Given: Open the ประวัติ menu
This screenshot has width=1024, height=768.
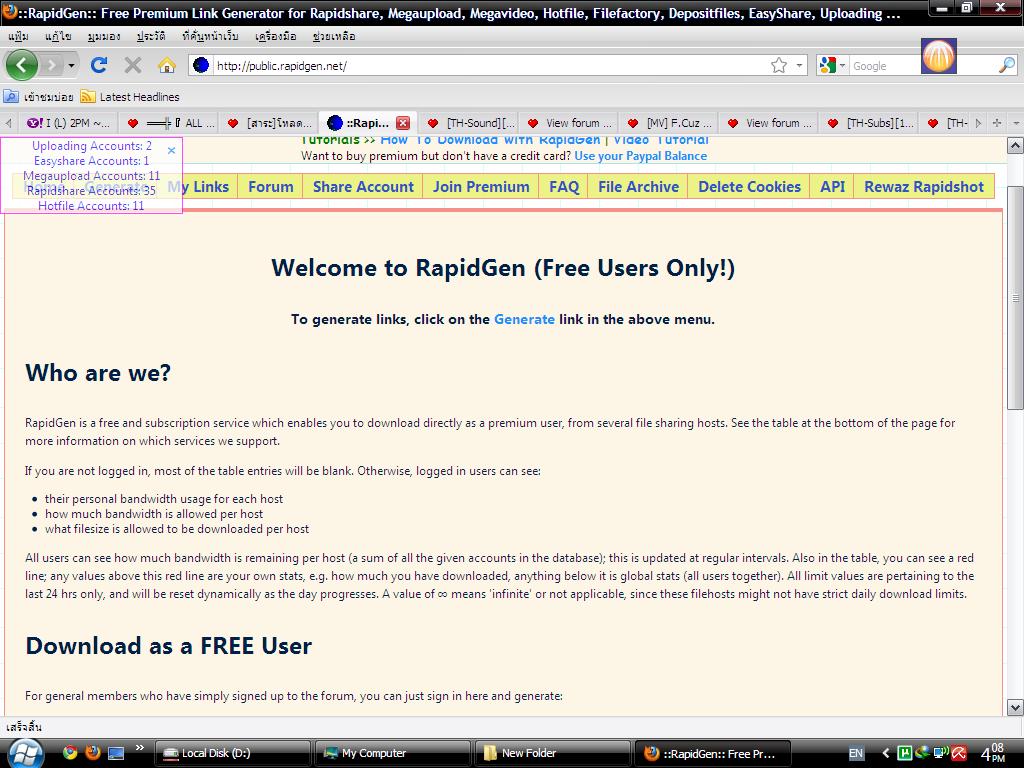Looking at the screenshot, I should (151, 36).
